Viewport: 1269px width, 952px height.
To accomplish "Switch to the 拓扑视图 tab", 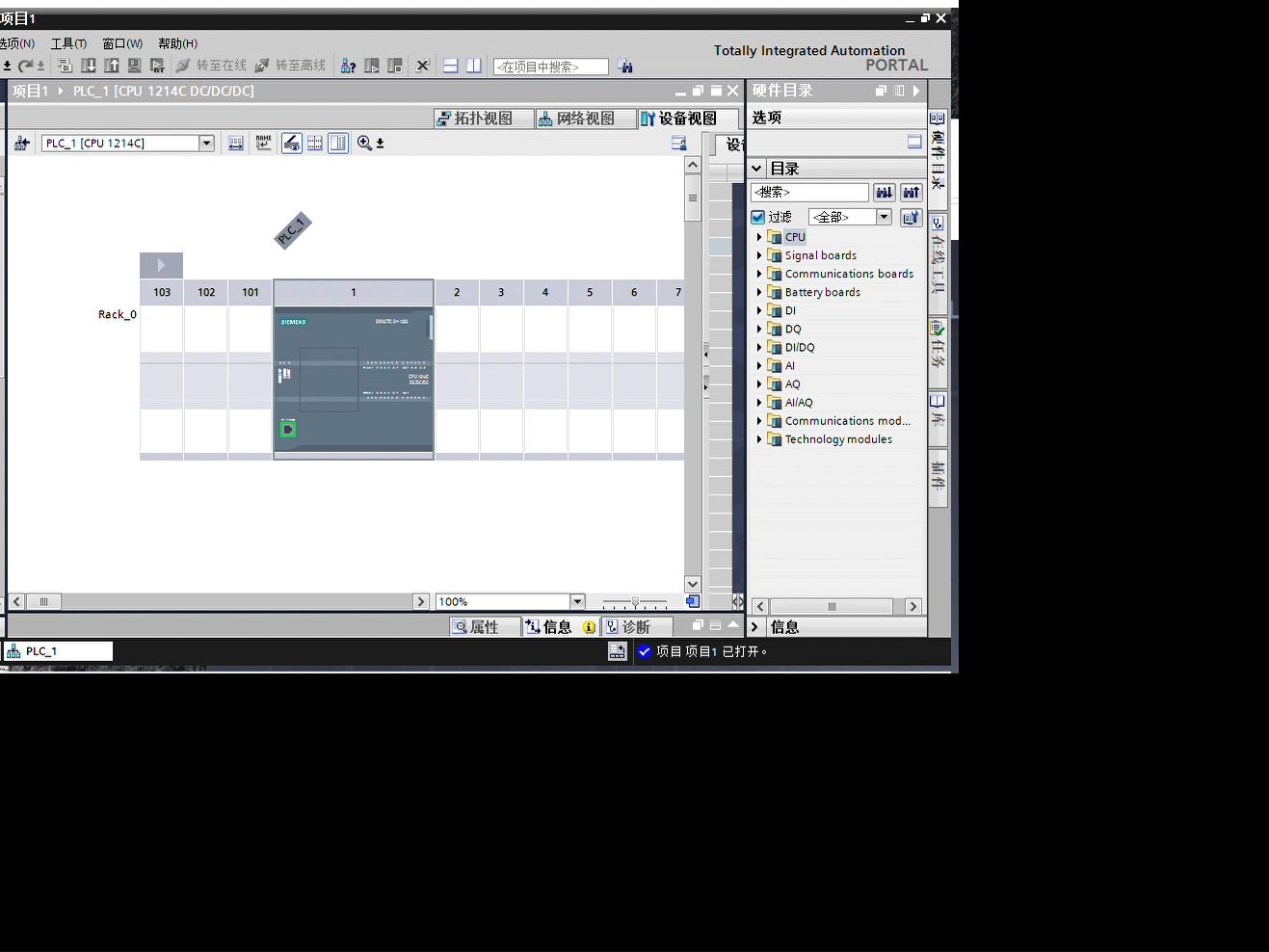I will coord(485,119).
